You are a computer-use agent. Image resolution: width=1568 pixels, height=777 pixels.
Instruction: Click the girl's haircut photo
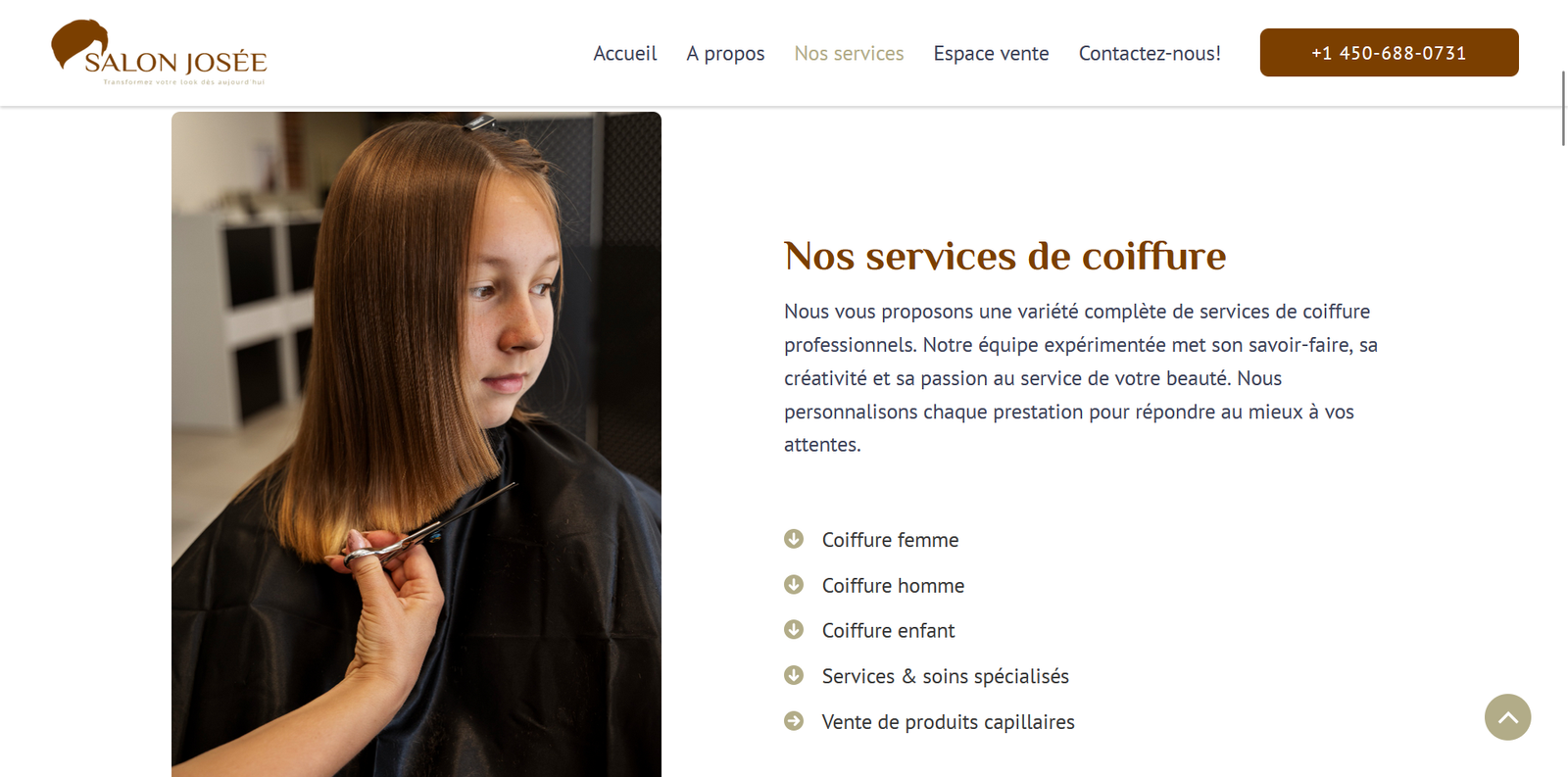pos(416,444)
